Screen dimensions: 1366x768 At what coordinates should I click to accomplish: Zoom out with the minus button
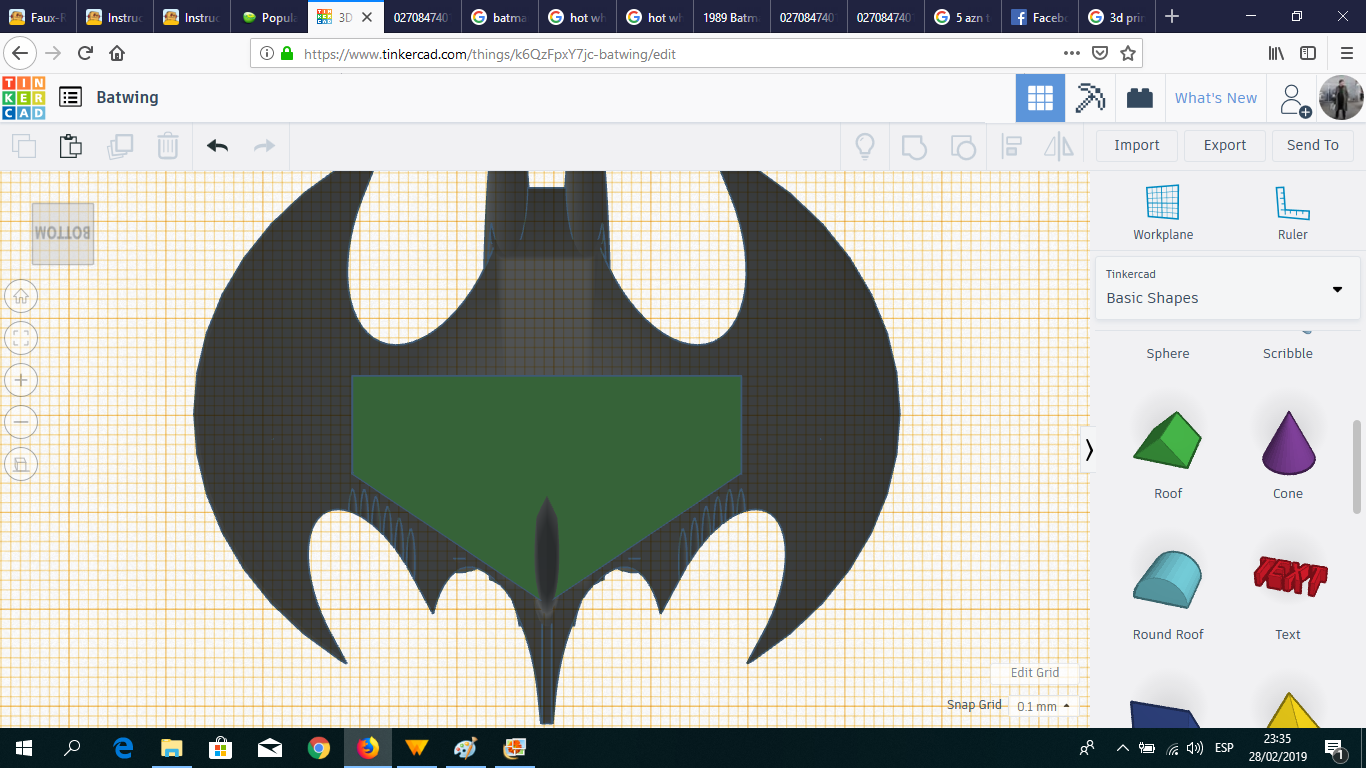[x=21, y=422]
